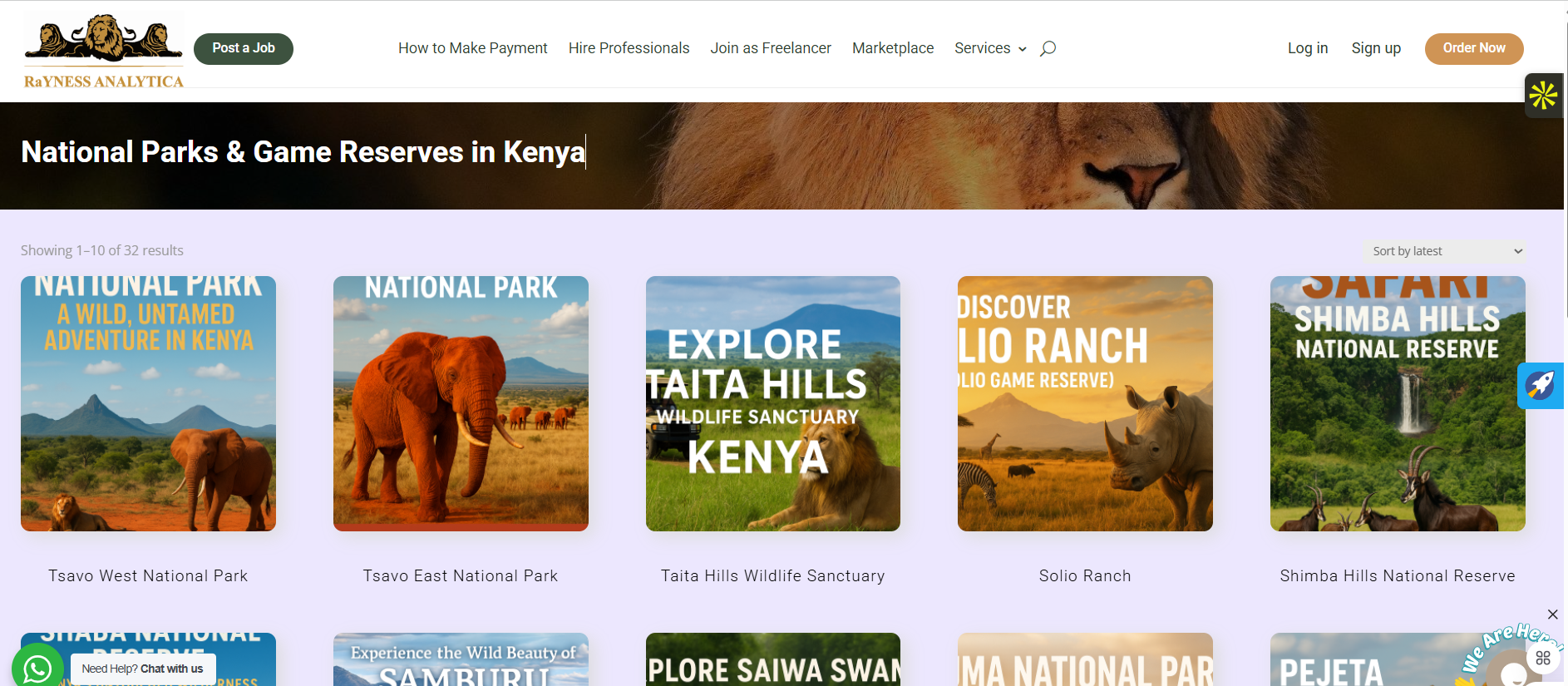Click the Post a Job button
Viewport: 1568px width, 686px height.
click(244, 48)
